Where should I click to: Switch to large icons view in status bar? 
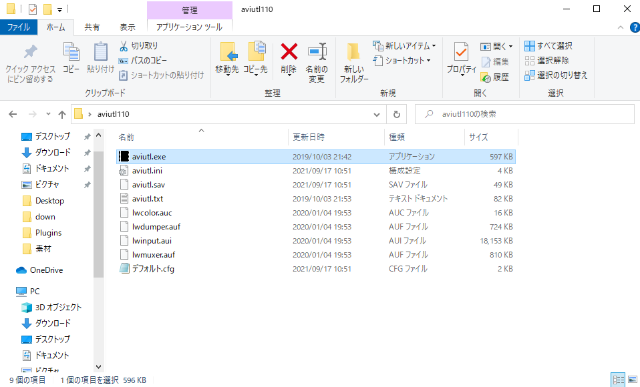(x=632, y=379)
